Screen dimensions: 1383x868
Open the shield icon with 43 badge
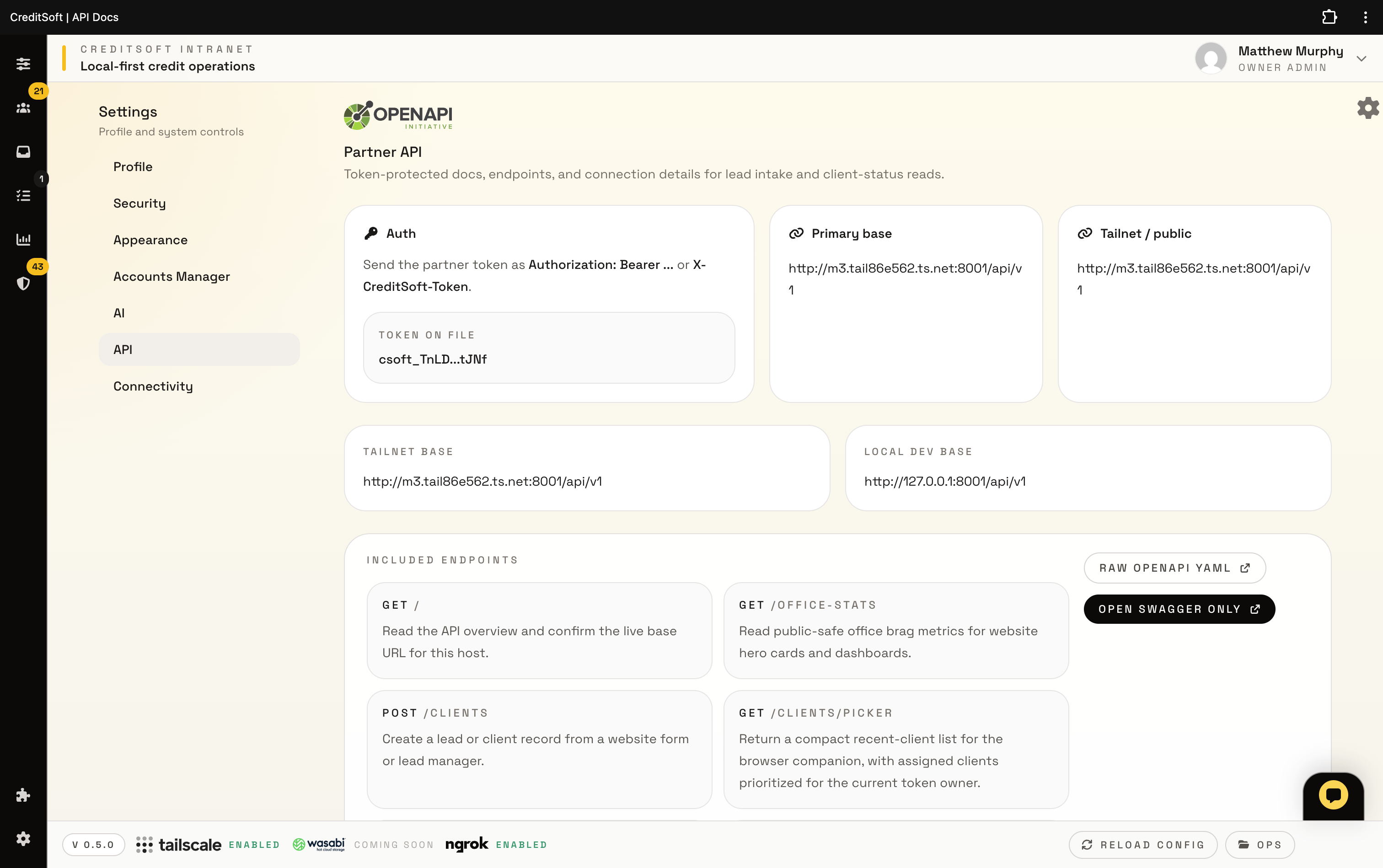23,283
